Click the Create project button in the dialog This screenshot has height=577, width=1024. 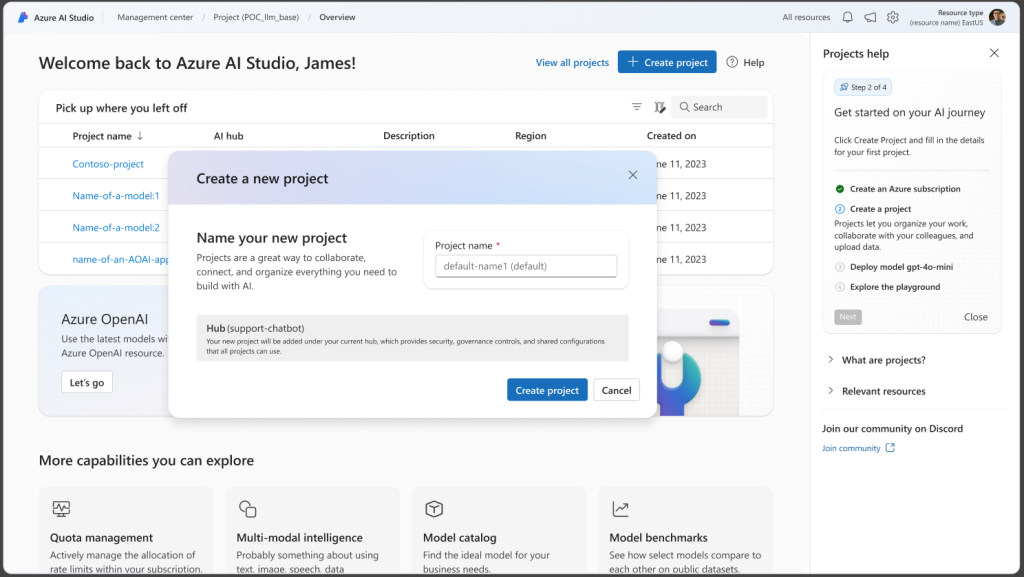[547, 390]
